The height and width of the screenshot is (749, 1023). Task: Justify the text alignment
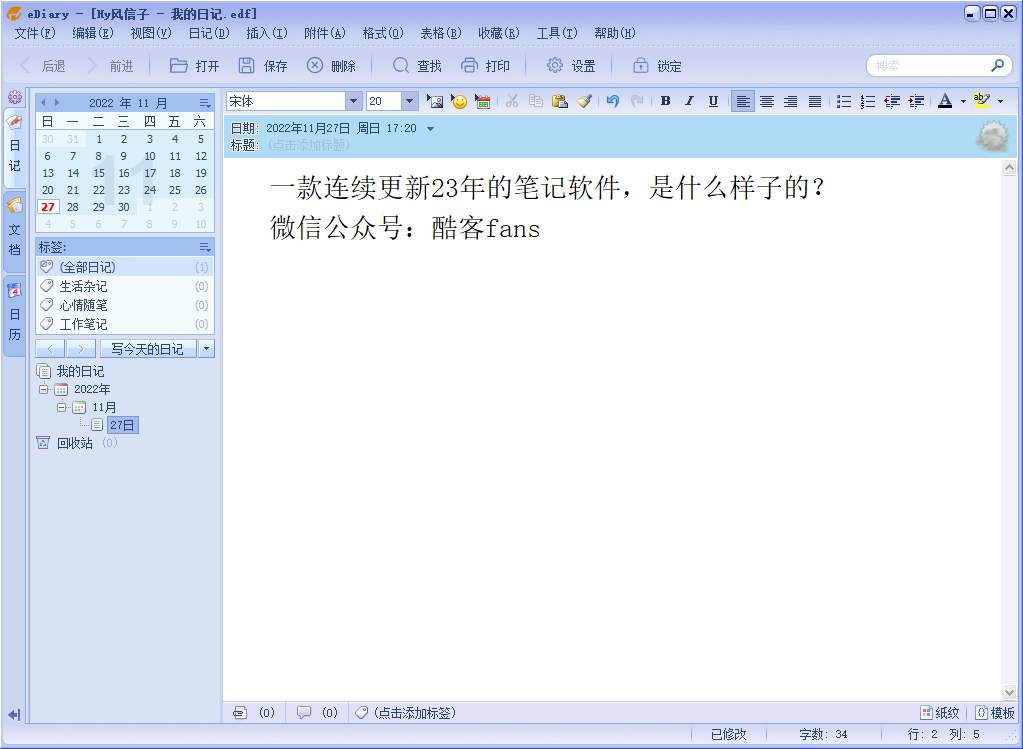pos(815,101)
